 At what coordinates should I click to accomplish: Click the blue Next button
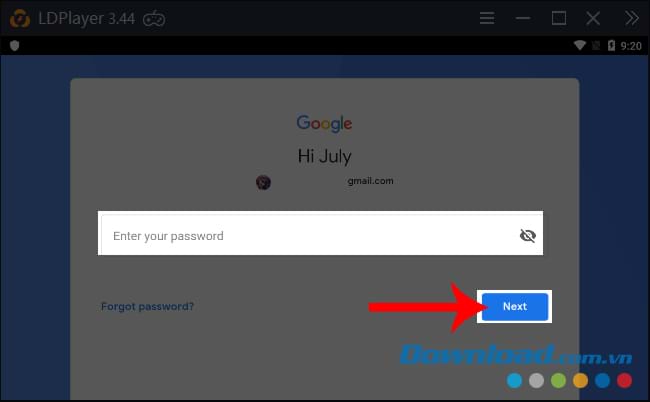[515, 306]
